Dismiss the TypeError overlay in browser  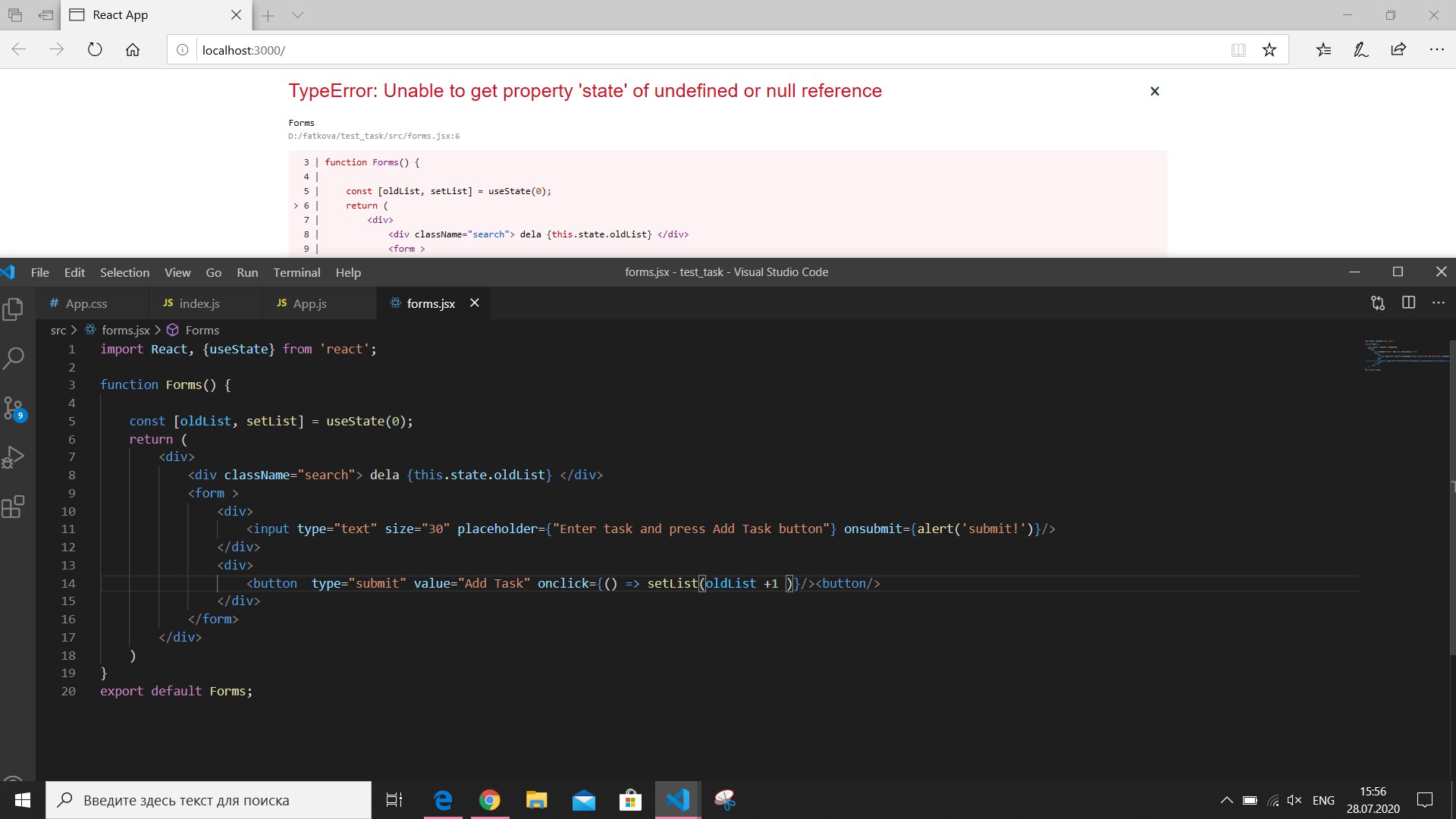point(1154,91)
